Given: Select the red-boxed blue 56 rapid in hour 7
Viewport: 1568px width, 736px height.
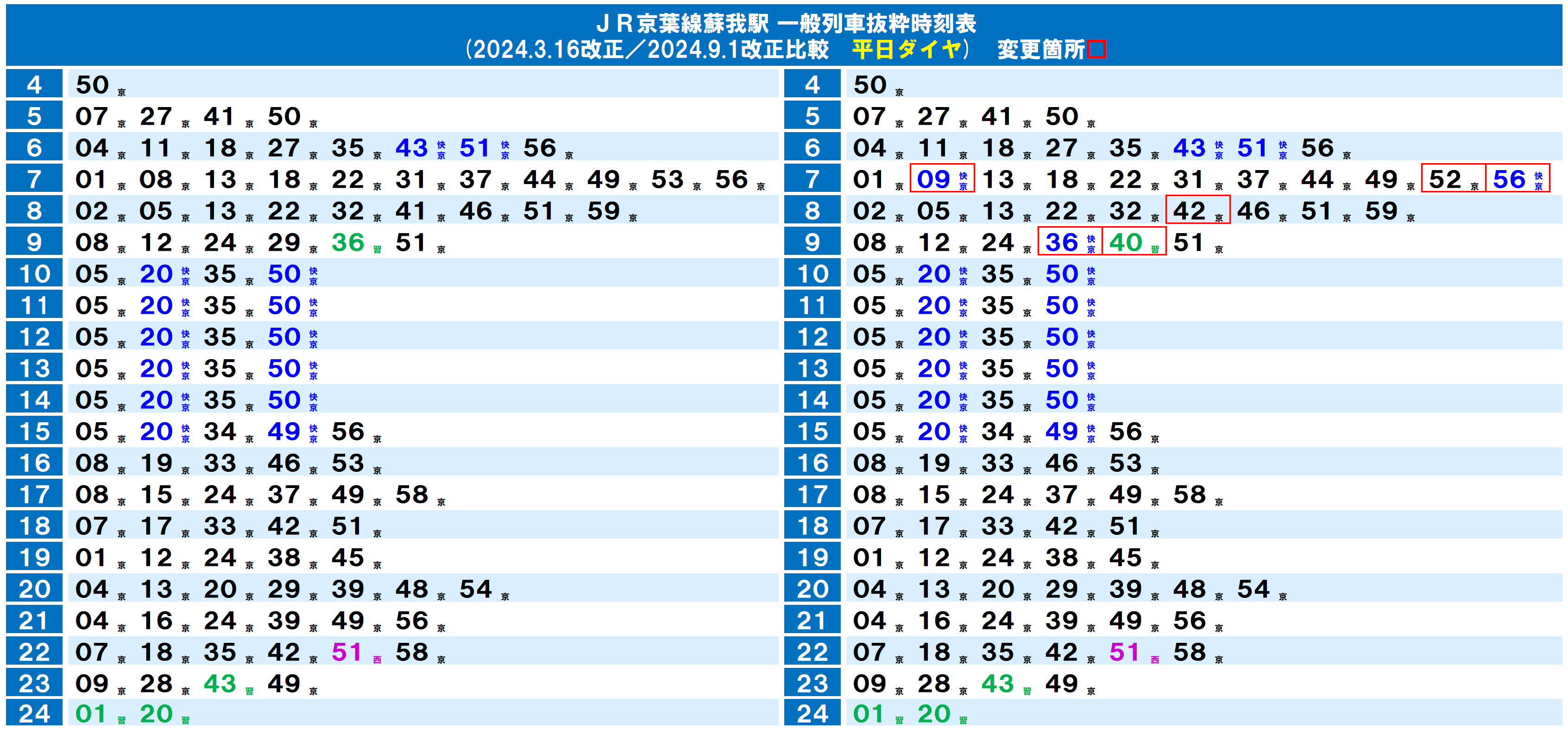Looking at the screenshot, I should click(x=1517, y=178).
